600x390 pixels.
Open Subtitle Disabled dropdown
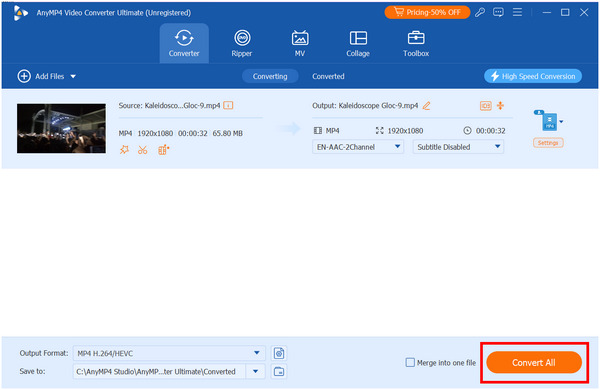(x=458, y=147)
